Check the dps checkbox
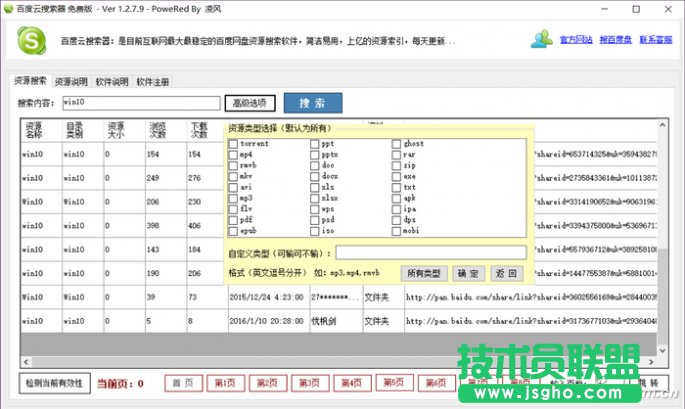The height and width of the screenshot is (409, 685). [396, 220]
